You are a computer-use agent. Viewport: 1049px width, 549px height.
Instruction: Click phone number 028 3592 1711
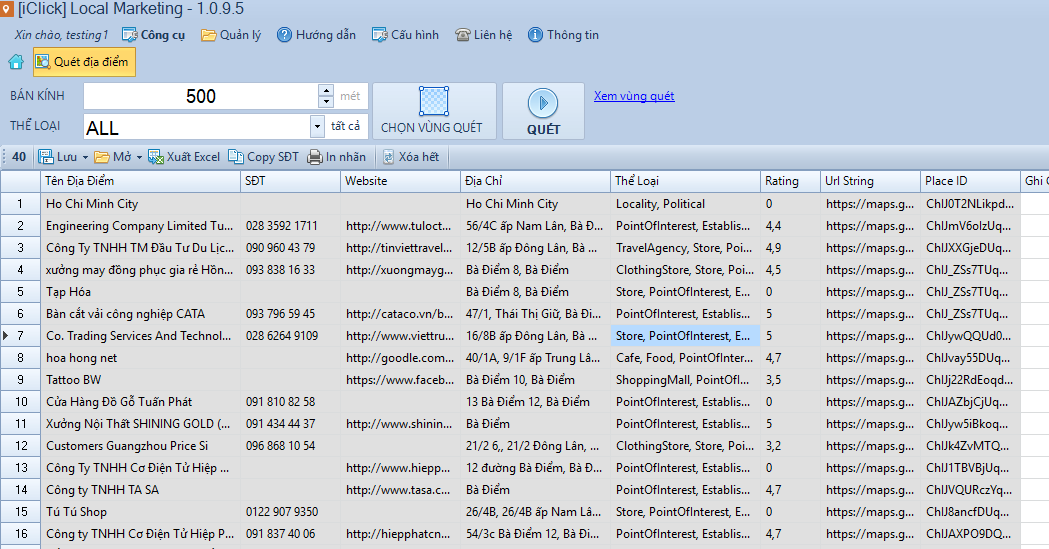tap(290, 226)
